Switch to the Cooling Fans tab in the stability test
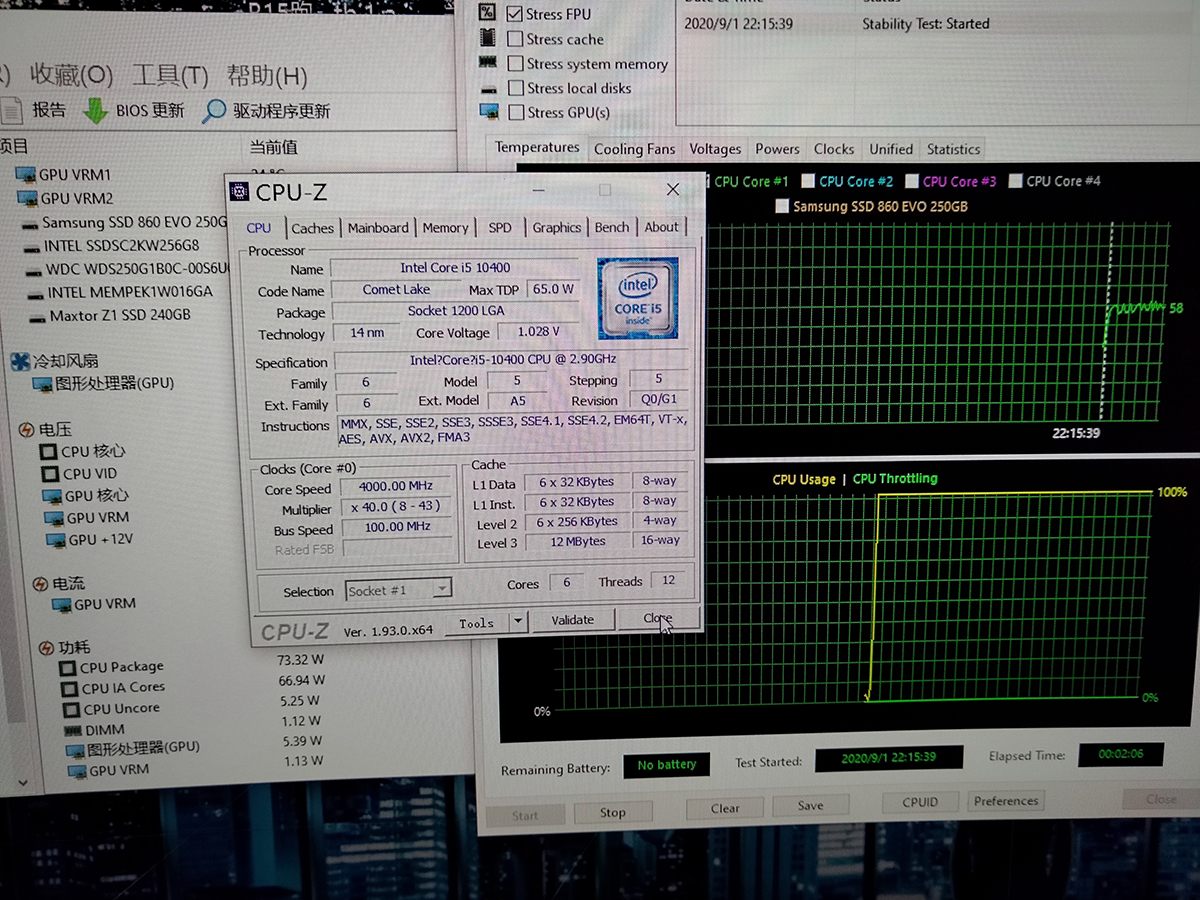1200x900 pixels. (x=634, y=149)
